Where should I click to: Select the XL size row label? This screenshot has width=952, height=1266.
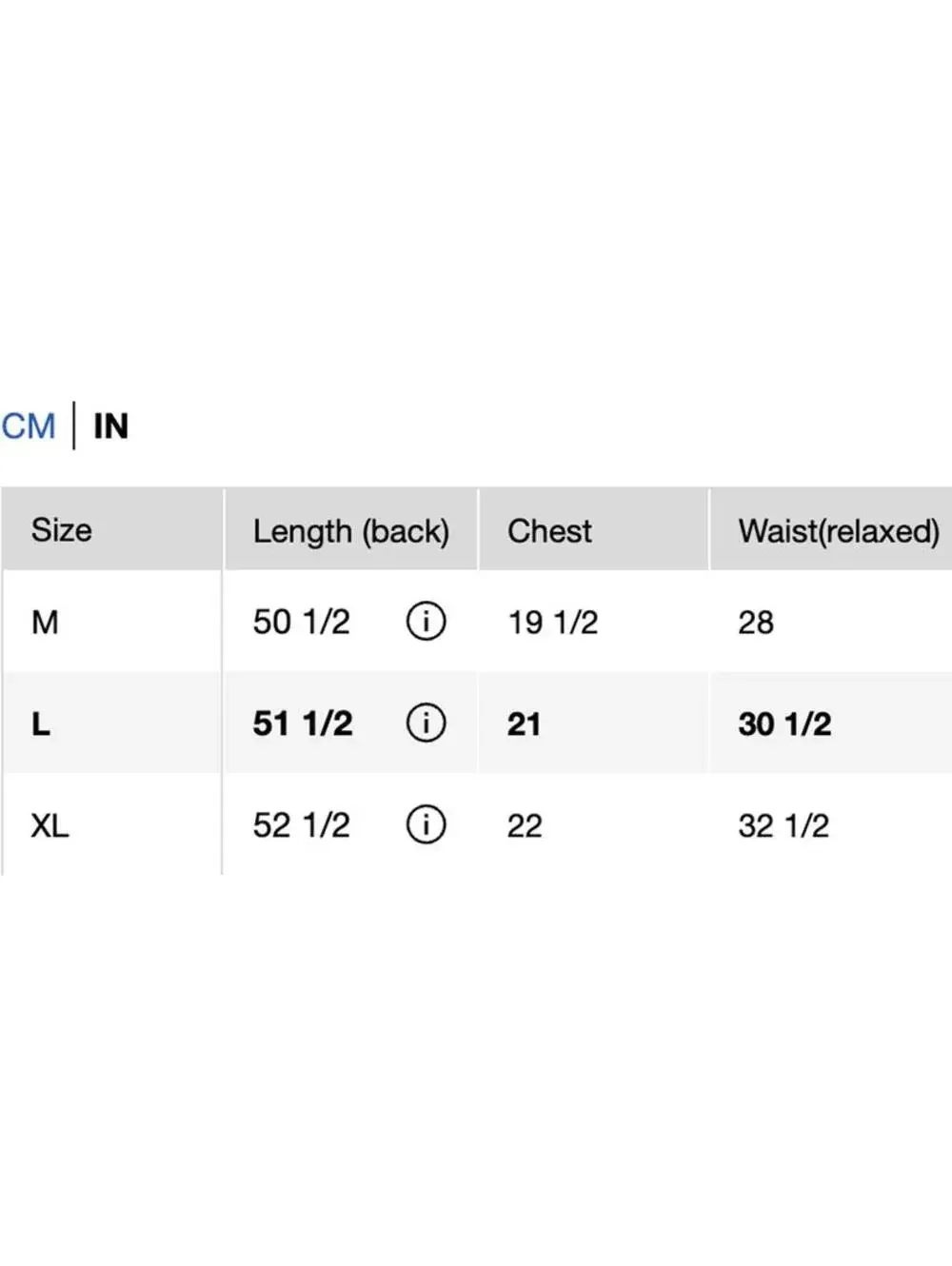click(x=50, y=825)
